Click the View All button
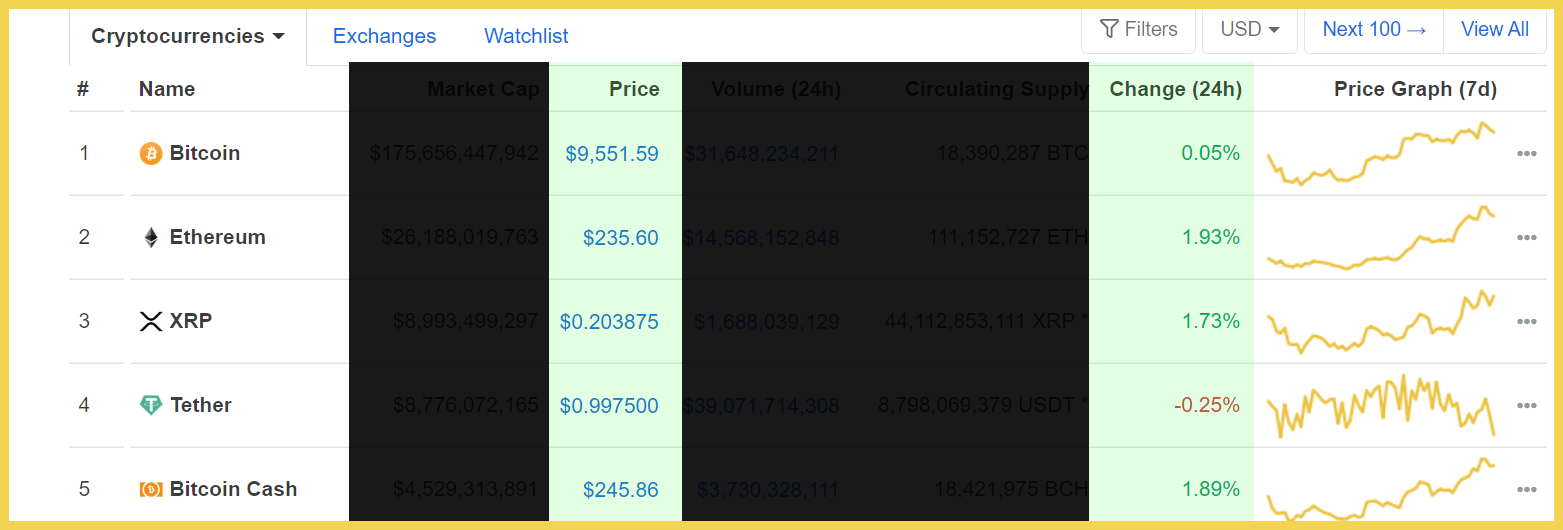The width and height of the screenshot is (1563, 530). coord(1495,30)
